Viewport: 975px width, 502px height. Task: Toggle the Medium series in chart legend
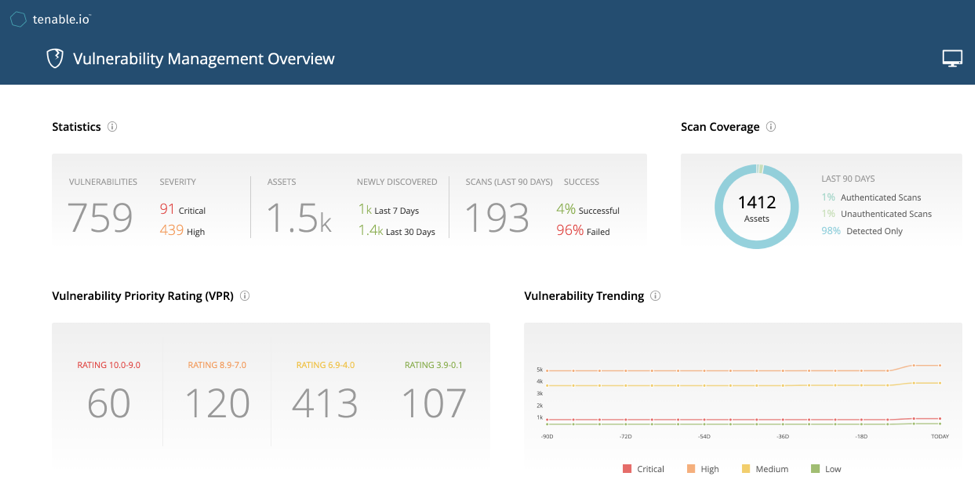click(765, 469)
